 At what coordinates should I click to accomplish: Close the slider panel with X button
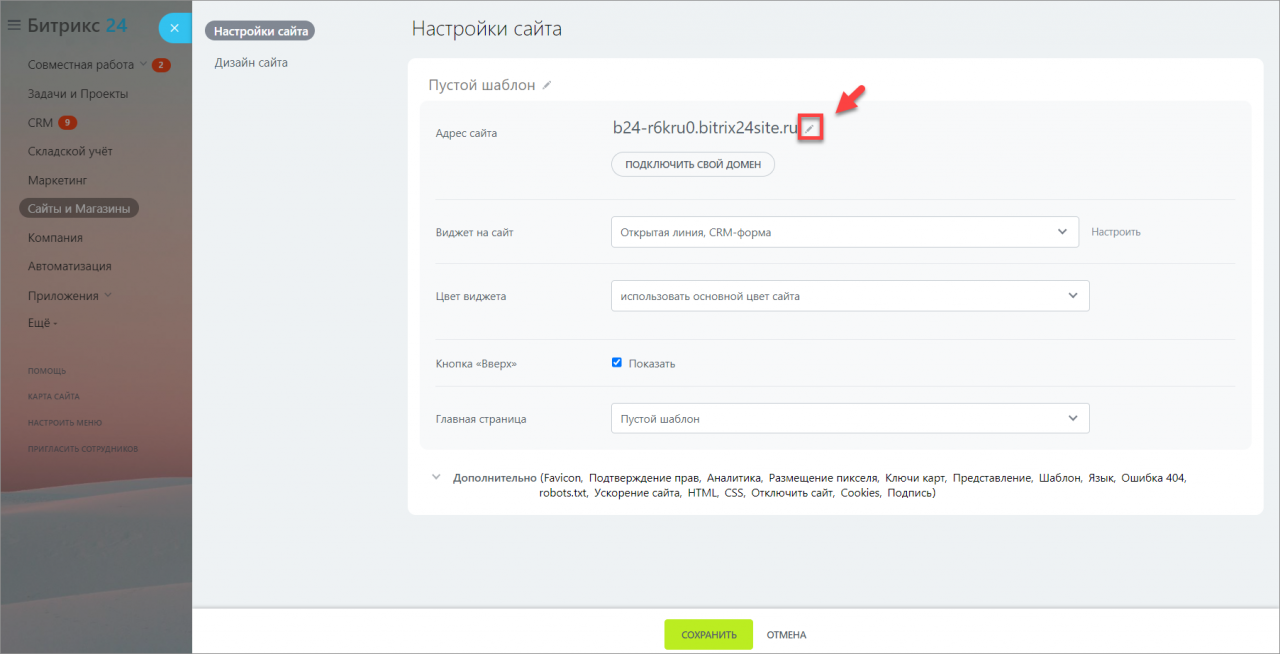point(174,28)
